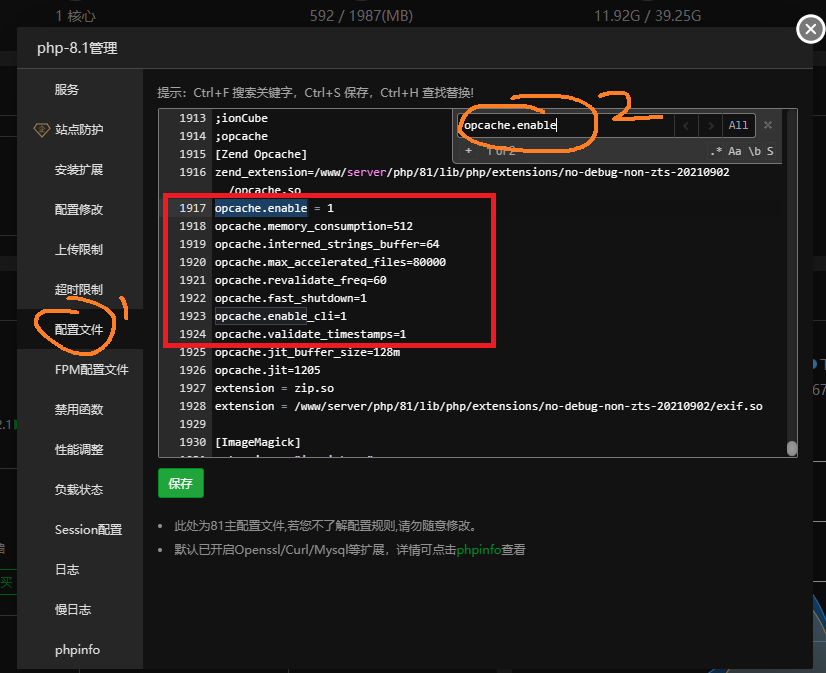Click the zend_extension path line 1916
Screen dimensions: 826x673
472,172
